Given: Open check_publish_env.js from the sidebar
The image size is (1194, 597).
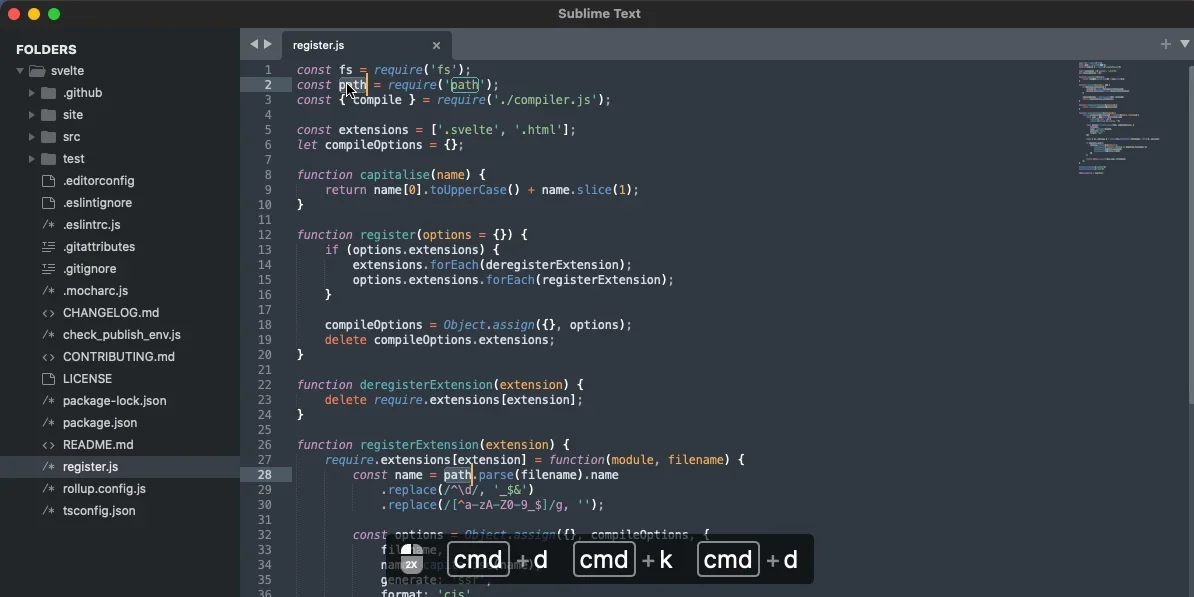Looking at the screenshot, I should tap(122, 335).
